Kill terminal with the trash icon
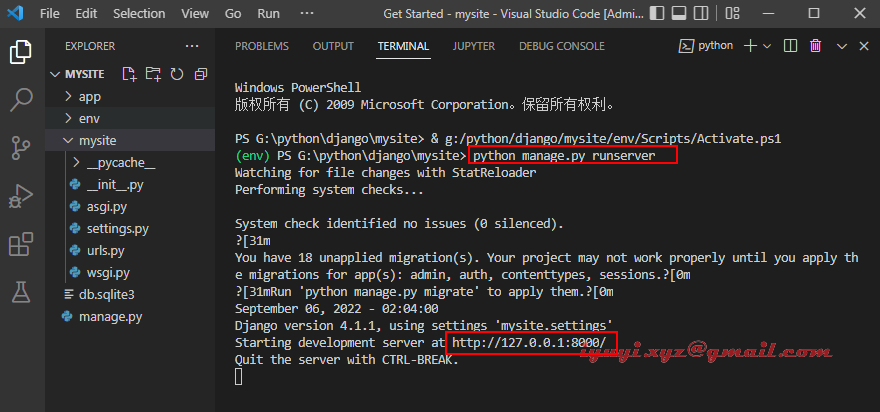This screenshot has height=412, width=880. pos(815,46)
